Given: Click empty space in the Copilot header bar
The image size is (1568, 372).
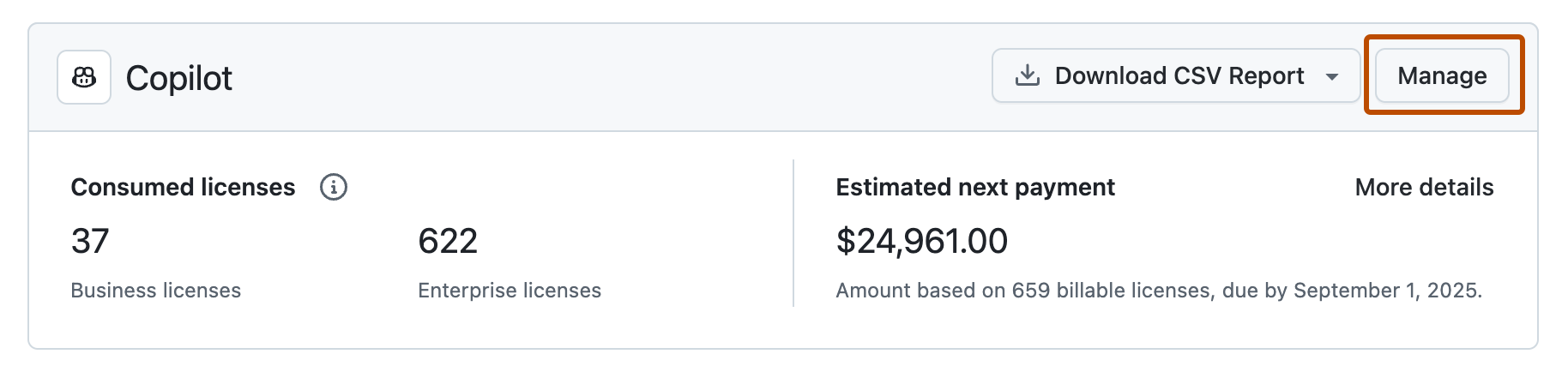Looking at the screenshot, I should coord(600,78).
